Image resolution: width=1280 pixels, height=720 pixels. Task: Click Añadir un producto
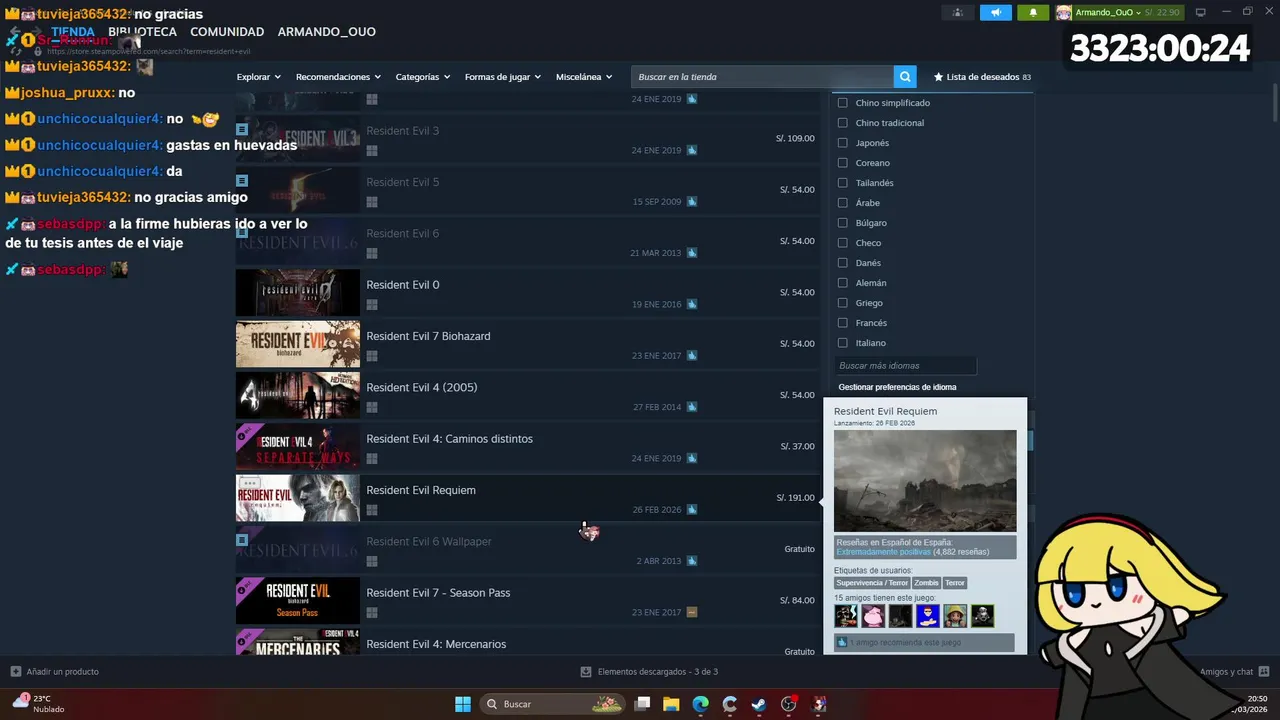coord(62,671)
